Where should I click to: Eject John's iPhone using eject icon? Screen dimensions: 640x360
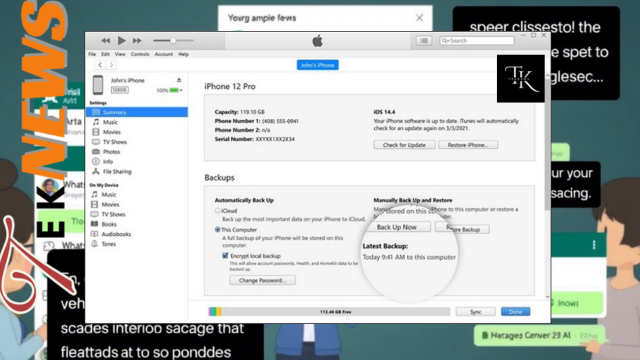[x=179, y=80]
